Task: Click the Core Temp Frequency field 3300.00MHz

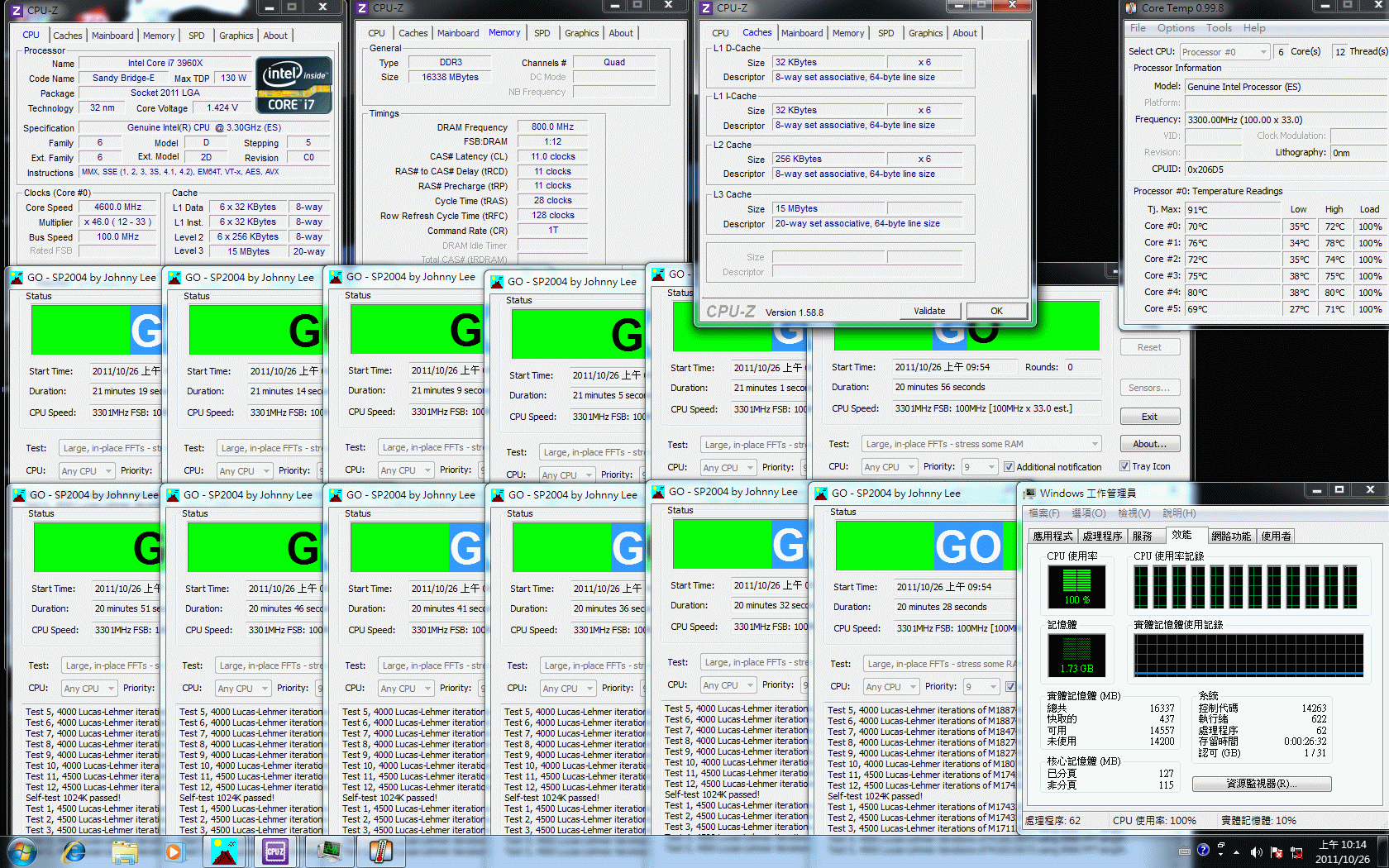Action: point(1286,120)
